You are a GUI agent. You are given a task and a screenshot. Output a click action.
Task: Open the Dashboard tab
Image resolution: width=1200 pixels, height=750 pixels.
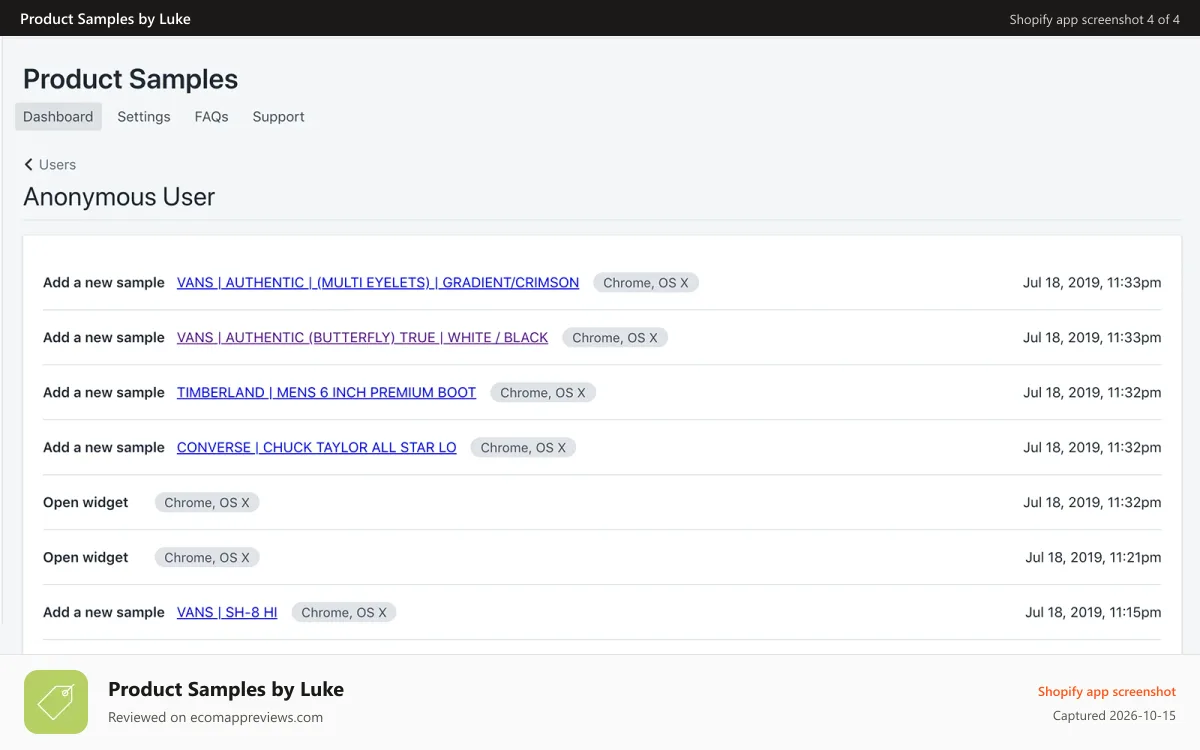pos(58,116)
